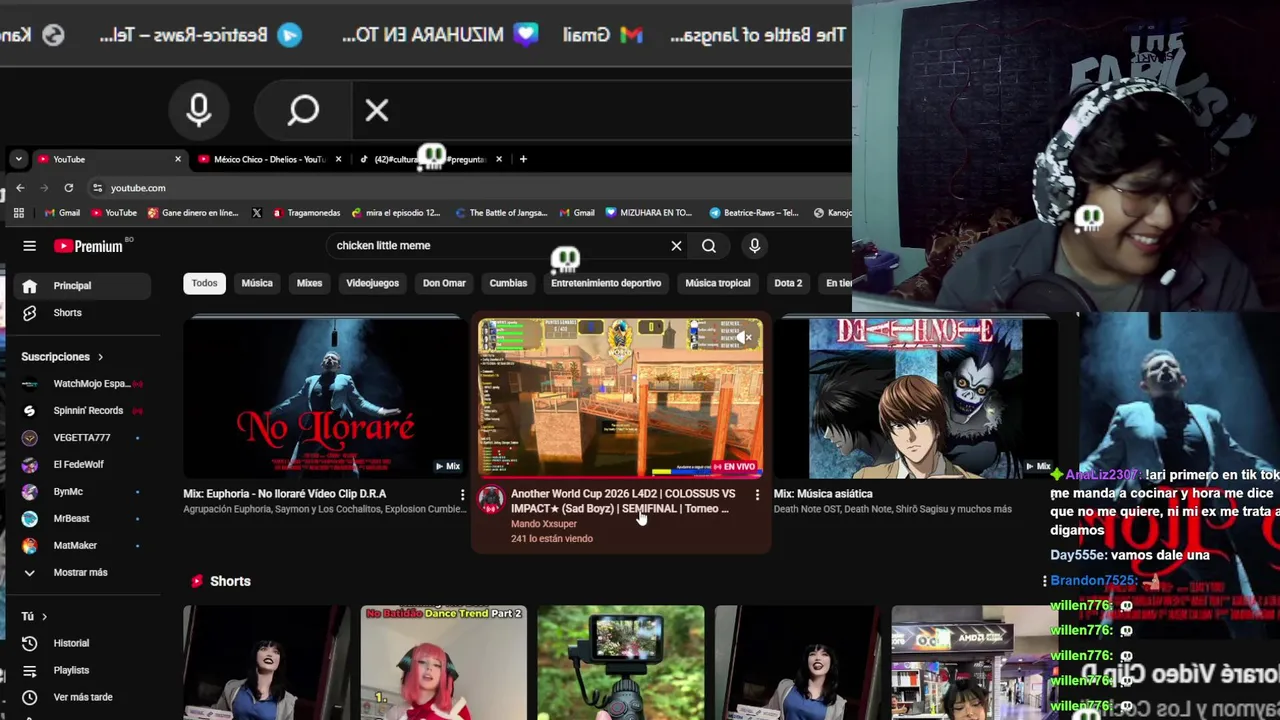The image size is (1280, 720).
Task: Switch to the México Chico - Dhelios tab
Action: 268,159
